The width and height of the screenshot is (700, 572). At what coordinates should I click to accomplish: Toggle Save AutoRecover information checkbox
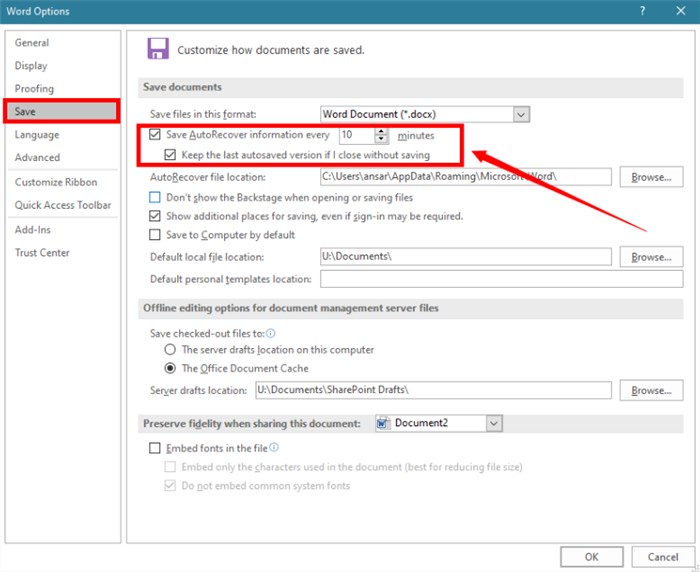coord(154,134)
